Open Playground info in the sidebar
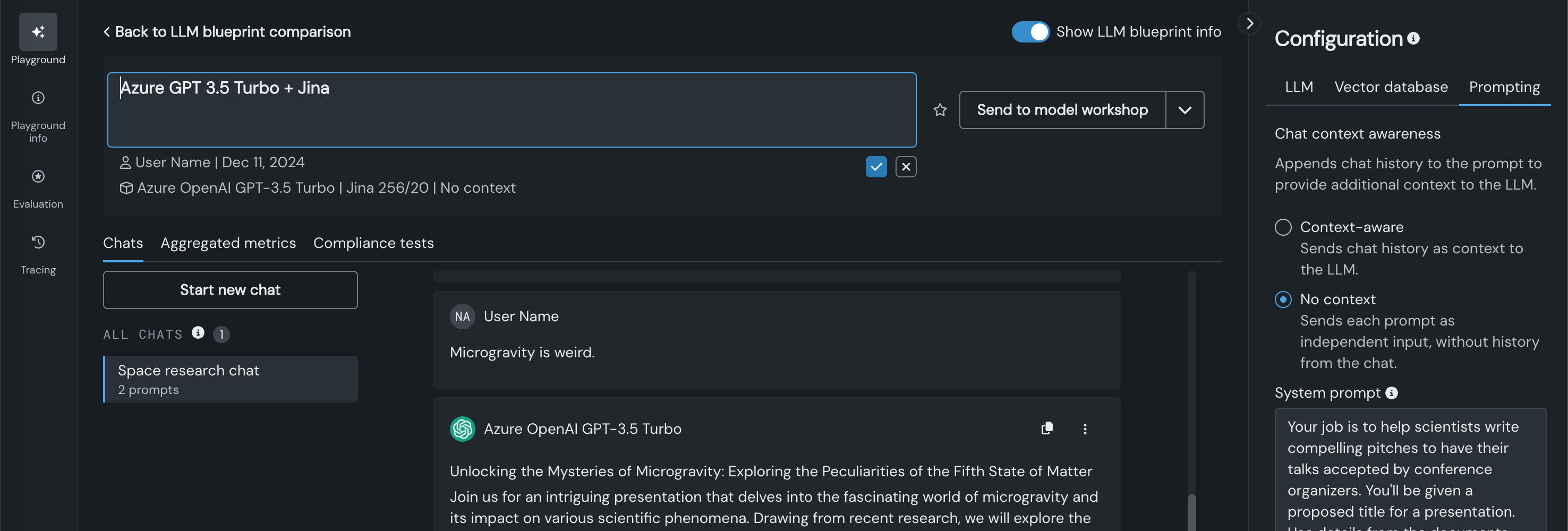This screenshot has width=1568, height=531. point(38,98)
